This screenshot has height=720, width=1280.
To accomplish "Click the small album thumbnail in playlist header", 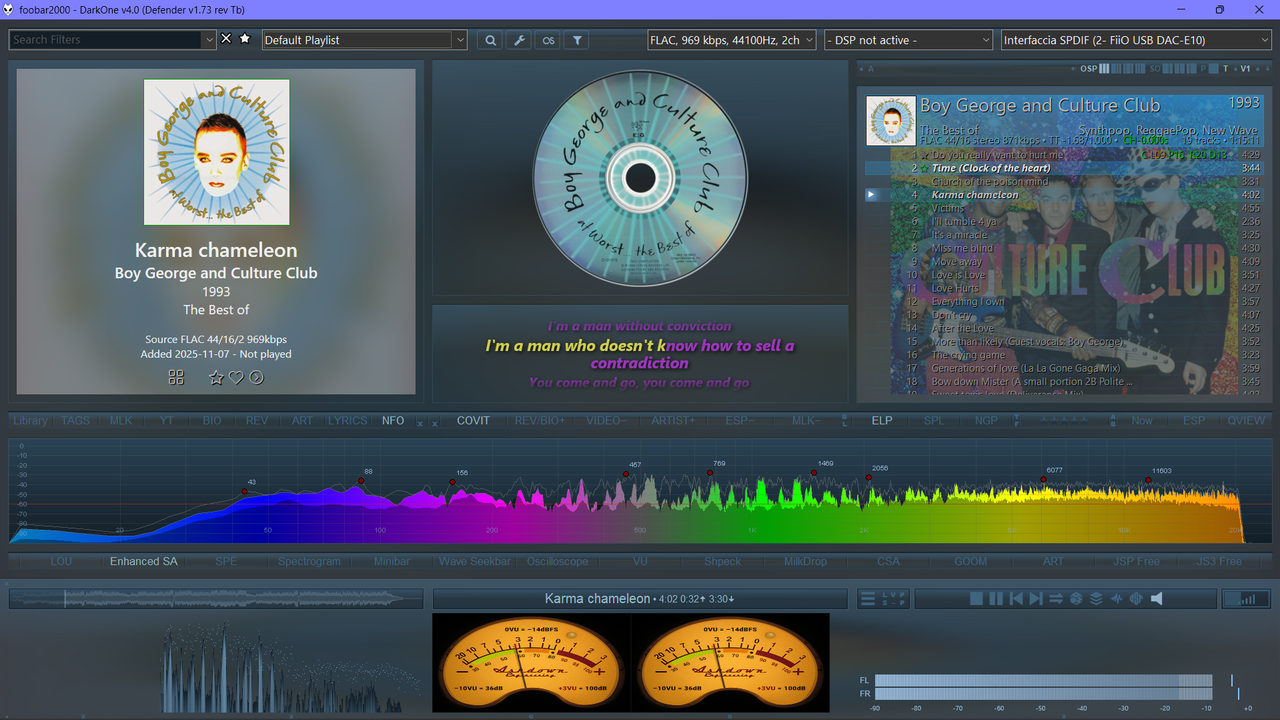I will coord(890,121).
